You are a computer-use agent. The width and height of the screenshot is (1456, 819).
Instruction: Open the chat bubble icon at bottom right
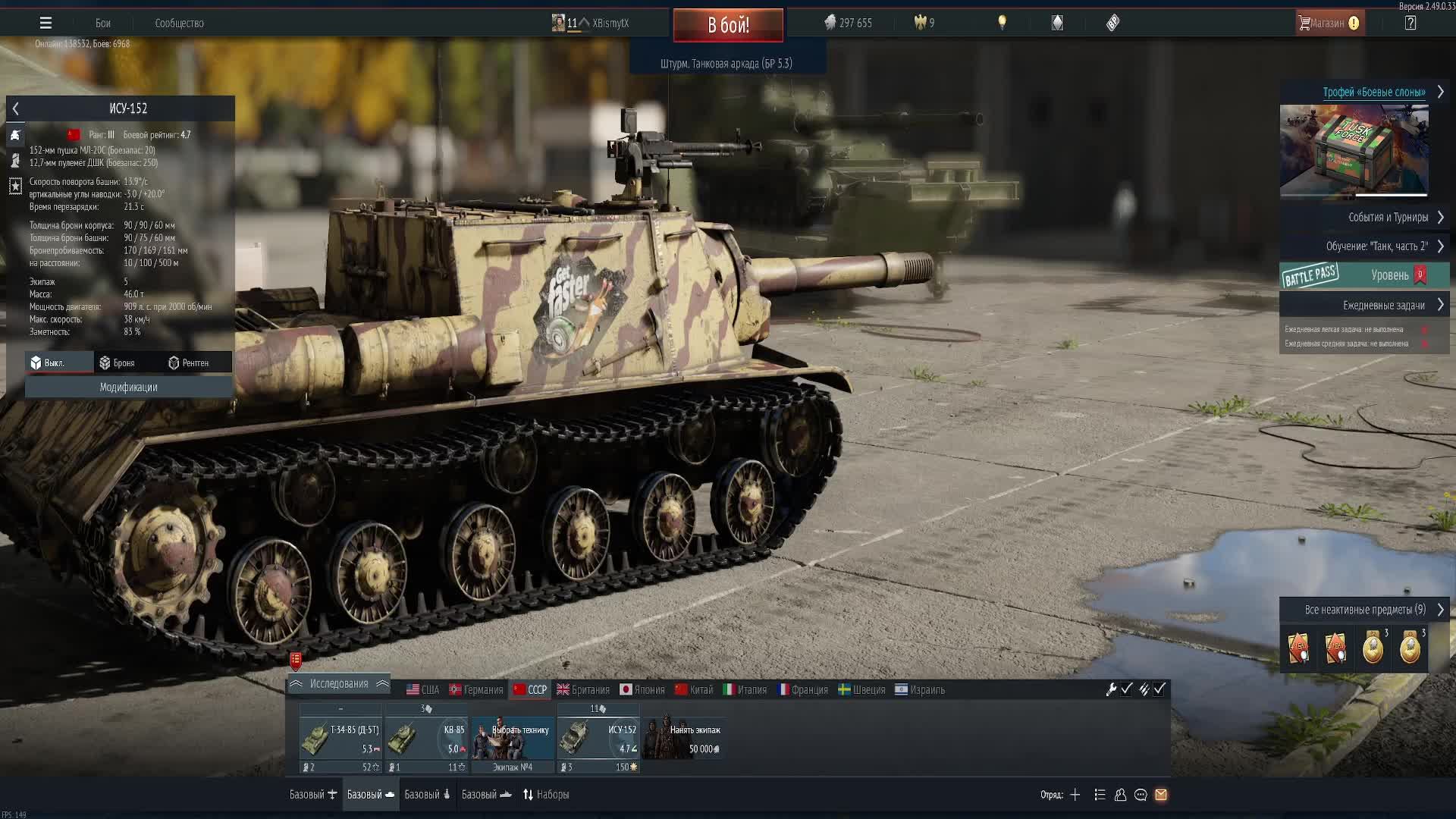click(1141, 795)
